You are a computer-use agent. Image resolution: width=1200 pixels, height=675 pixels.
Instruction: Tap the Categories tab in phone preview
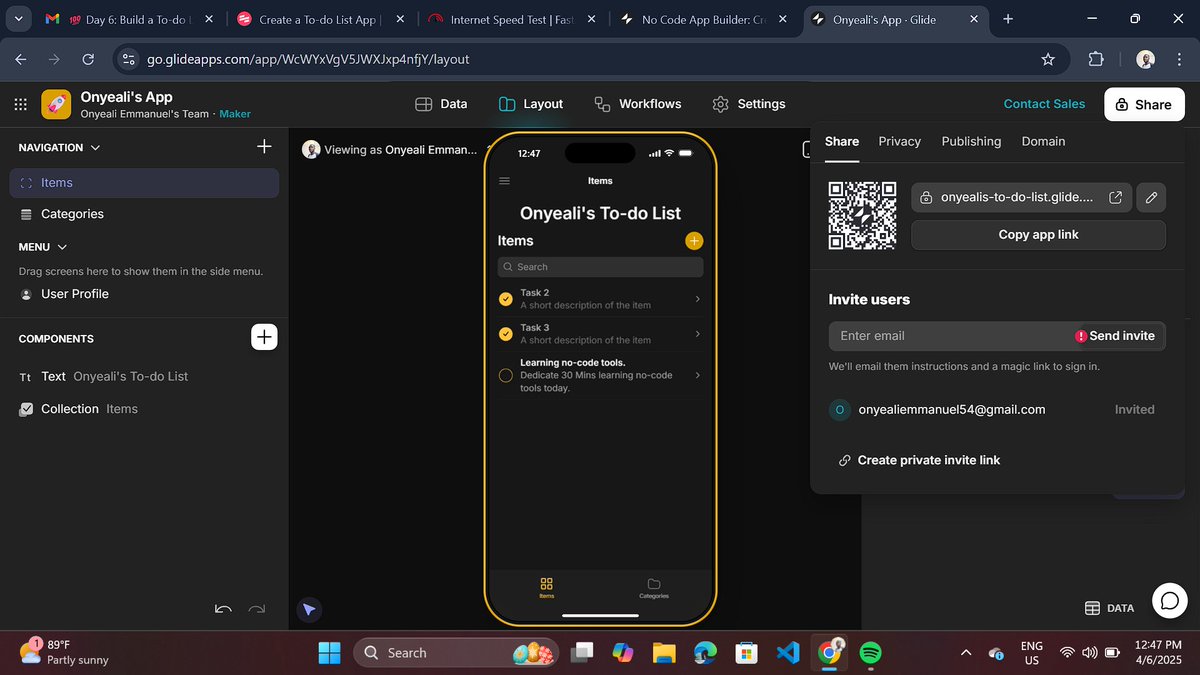(x=654, y=588)
